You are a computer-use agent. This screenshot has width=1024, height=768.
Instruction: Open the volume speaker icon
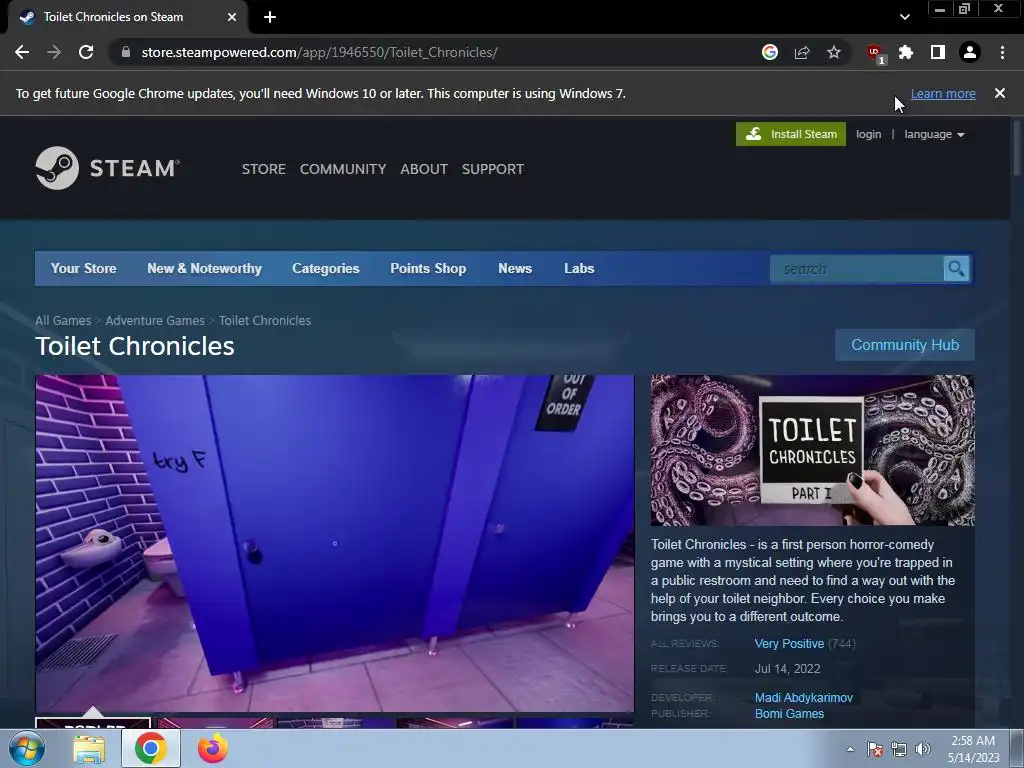(923, 749)
